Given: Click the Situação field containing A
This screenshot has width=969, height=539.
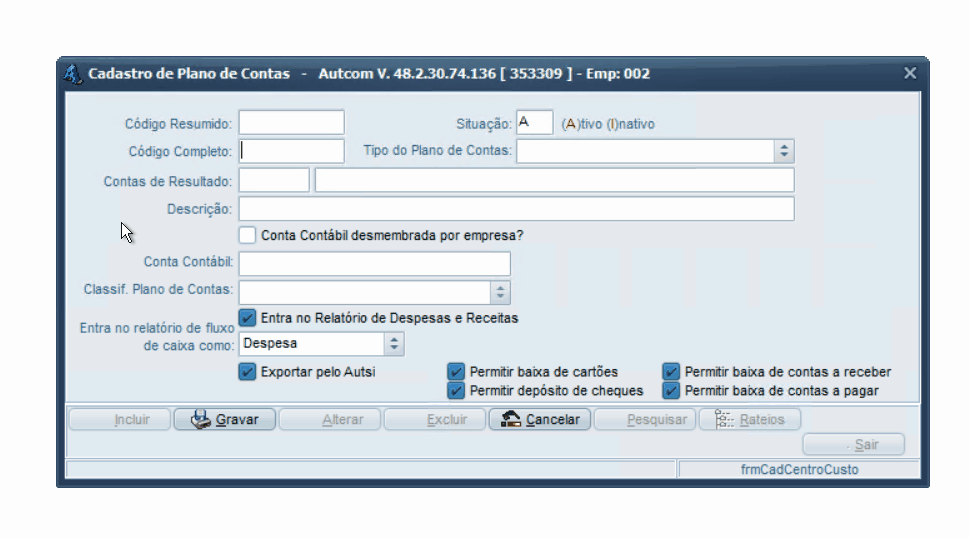Looking at the screenshot, I should (535, 122).
